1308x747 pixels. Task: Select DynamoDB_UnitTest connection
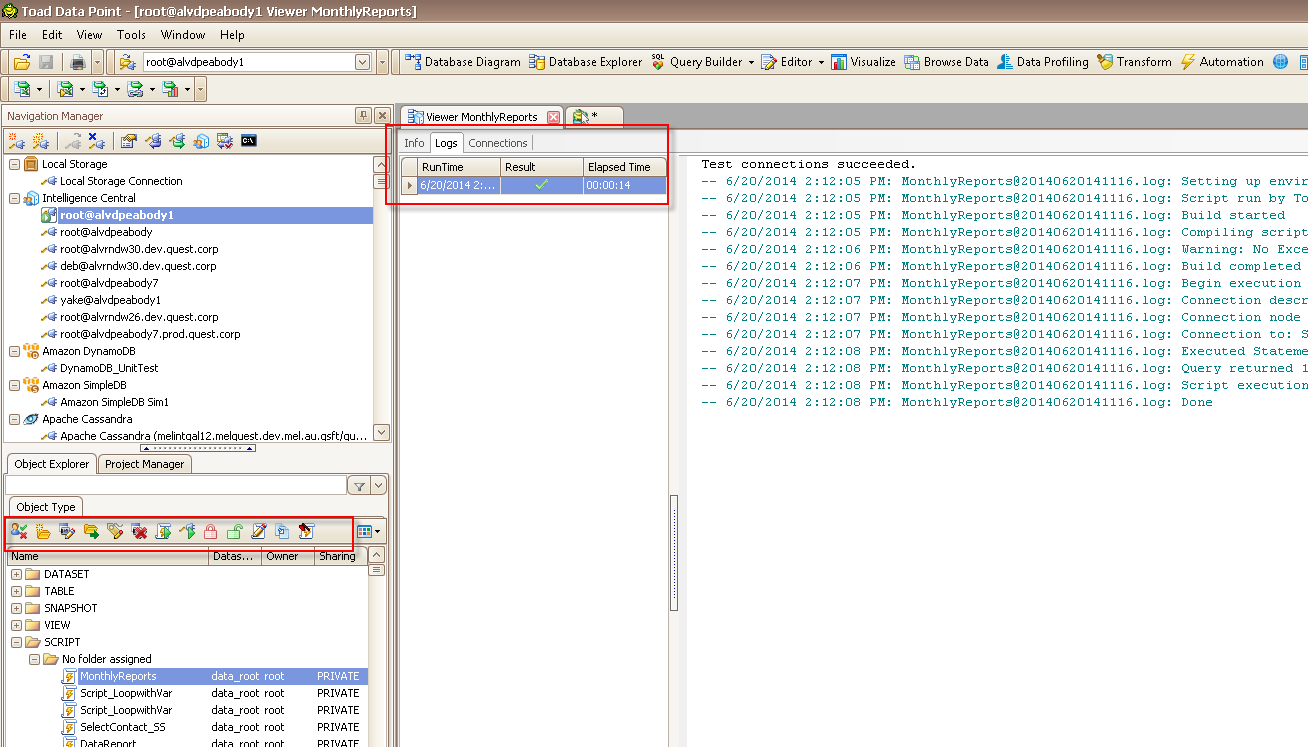[109, 368]
